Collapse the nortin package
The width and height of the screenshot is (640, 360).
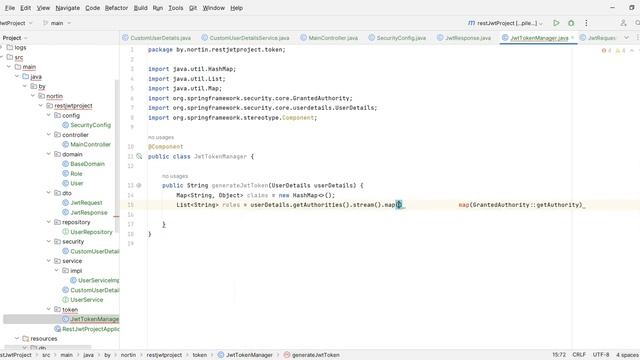(x=33, y=96)
